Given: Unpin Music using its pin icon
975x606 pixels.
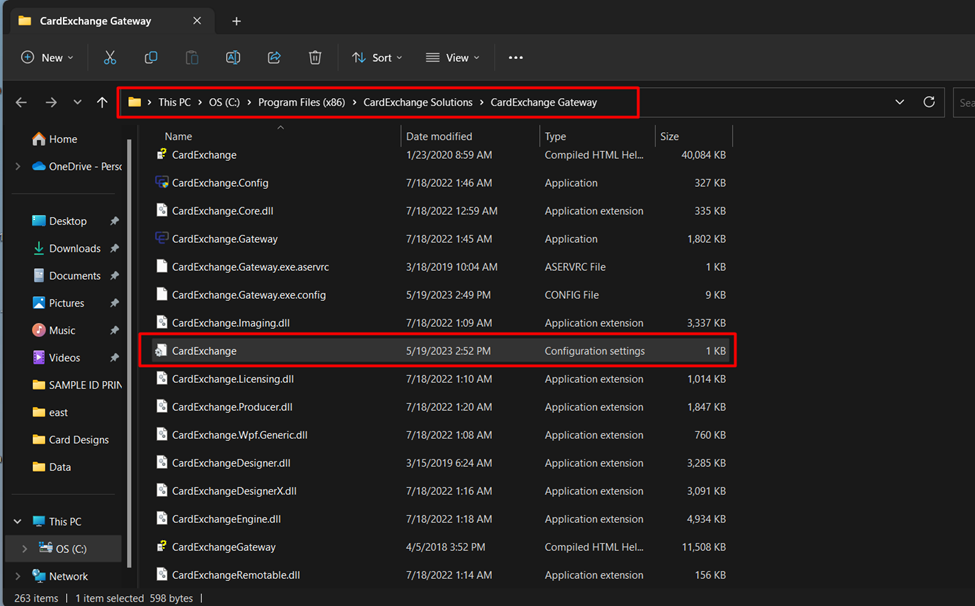Looking at the screenshot, I should pyautogui.click(x=114, y=331).
